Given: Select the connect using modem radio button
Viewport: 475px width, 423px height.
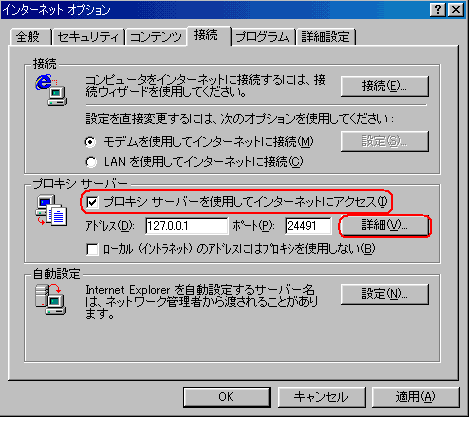Looking at the screenshot, I should (x=91, y=142).
